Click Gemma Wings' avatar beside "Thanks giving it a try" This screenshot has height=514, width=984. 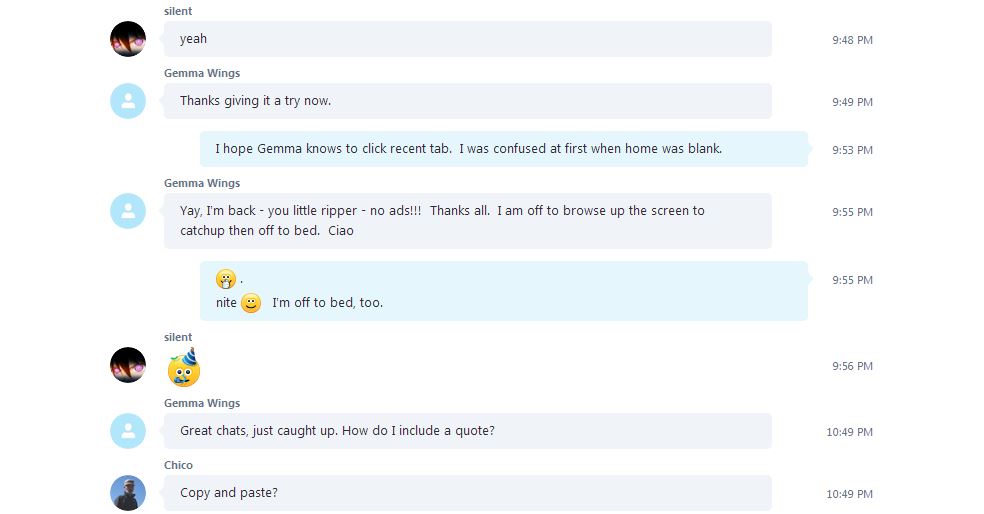point(128,101)
